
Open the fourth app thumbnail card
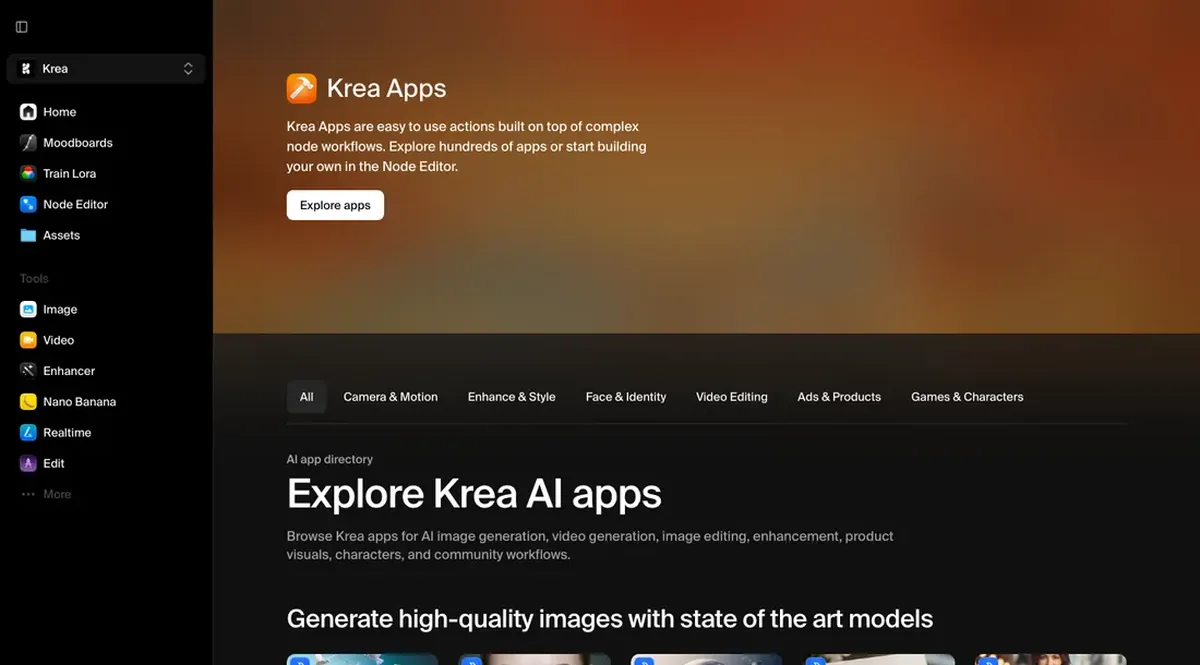[x=879, y=659]
